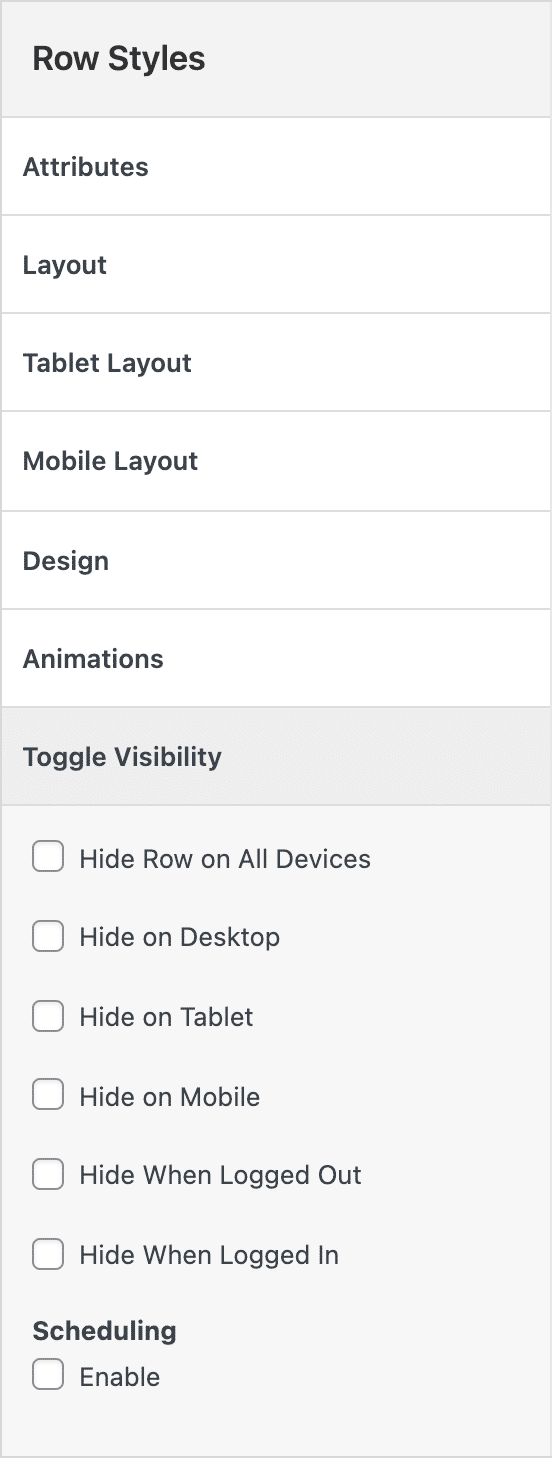
Task: Collapse the Toggle Visibility section
Action: (276, 756)
